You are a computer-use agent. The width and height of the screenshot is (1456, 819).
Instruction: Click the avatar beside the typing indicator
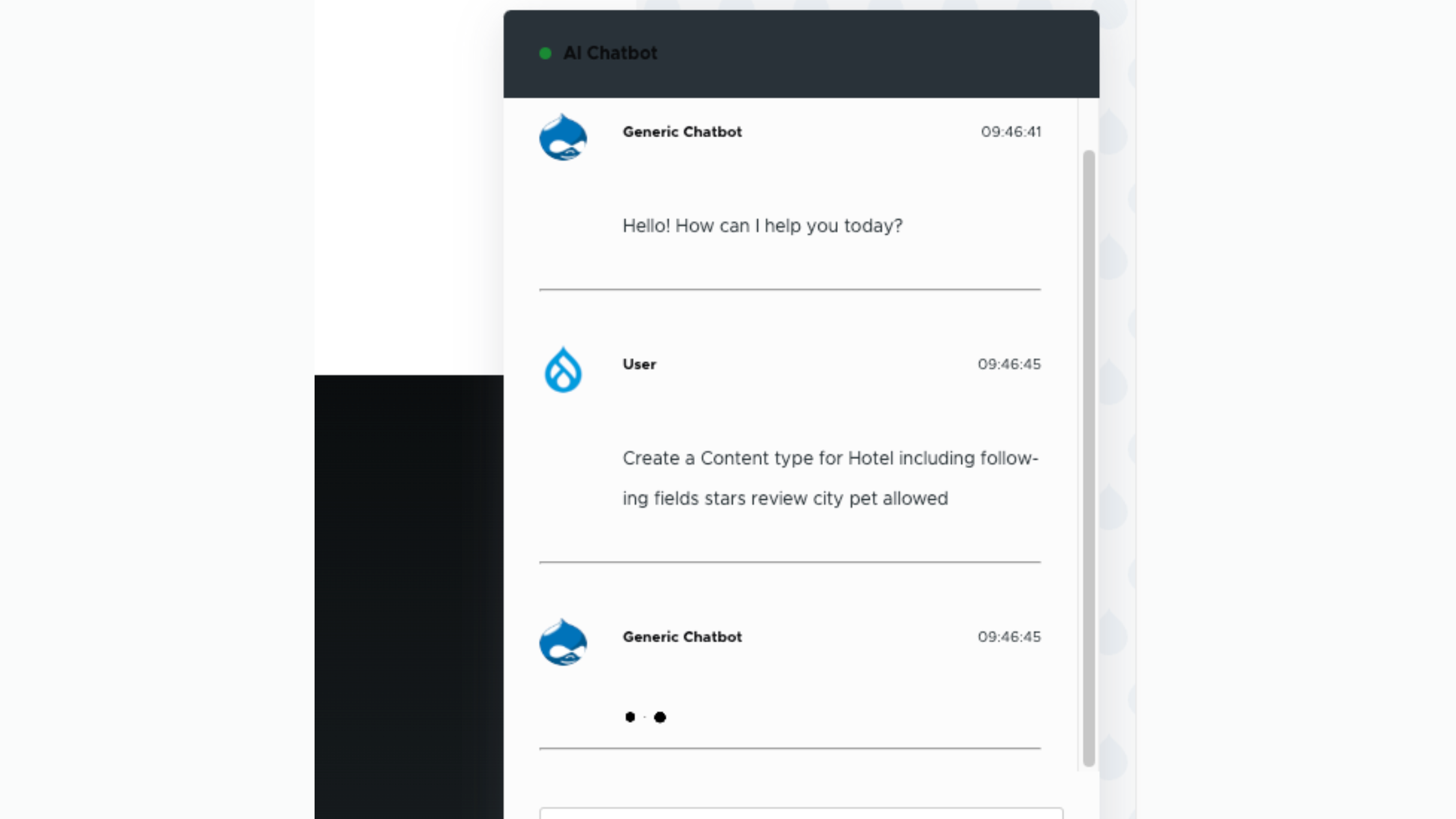coord(563,642)
